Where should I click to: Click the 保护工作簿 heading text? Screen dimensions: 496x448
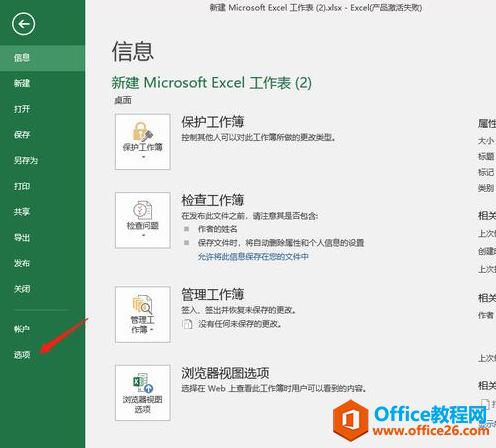213,122
